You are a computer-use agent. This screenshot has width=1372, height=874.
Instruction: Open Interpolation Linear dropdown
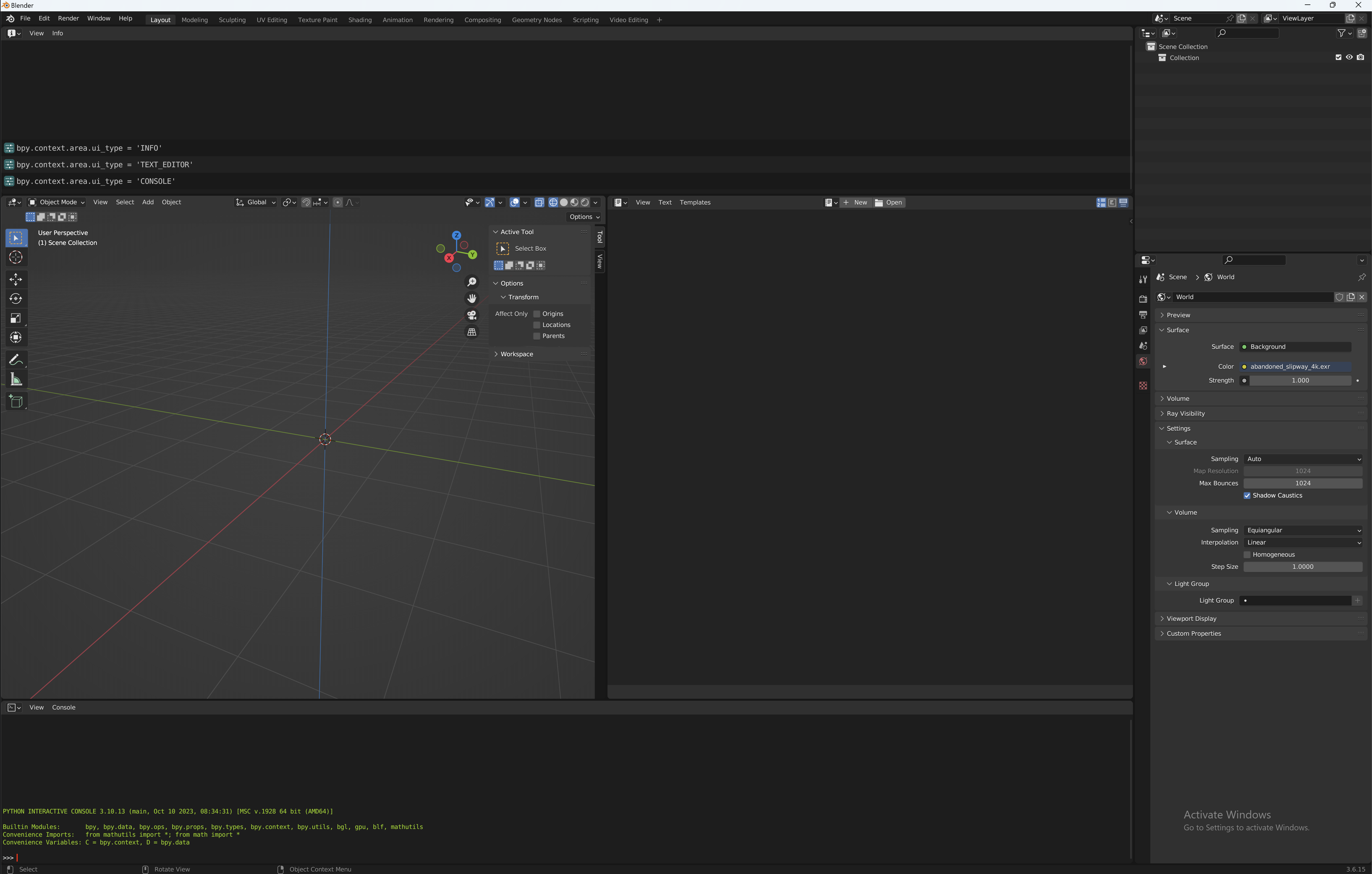pyautogui.click(x=1303, y=542)
